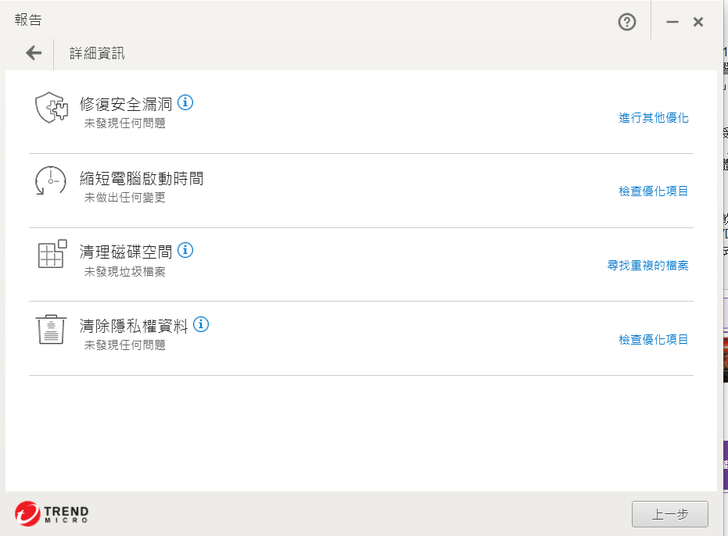This screenshot has width=728, height=536.
Task: Open the help question mark icon
Action: coord(627,22)
